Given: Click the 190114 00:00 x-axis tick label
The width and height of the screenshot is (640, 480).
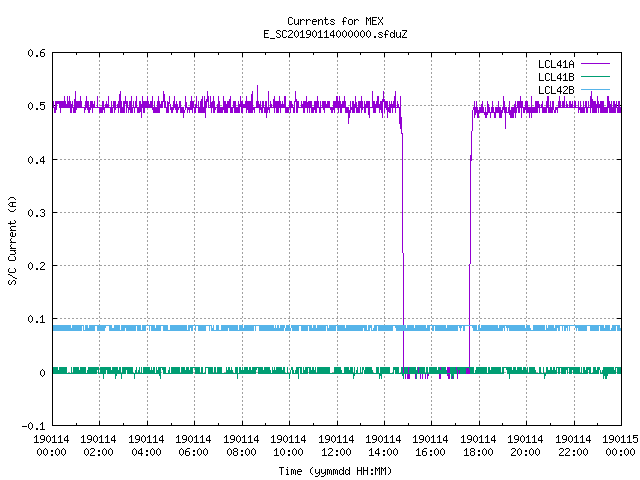Looking at the screenshot, I should pyautogui.click(x=51, y=446).
